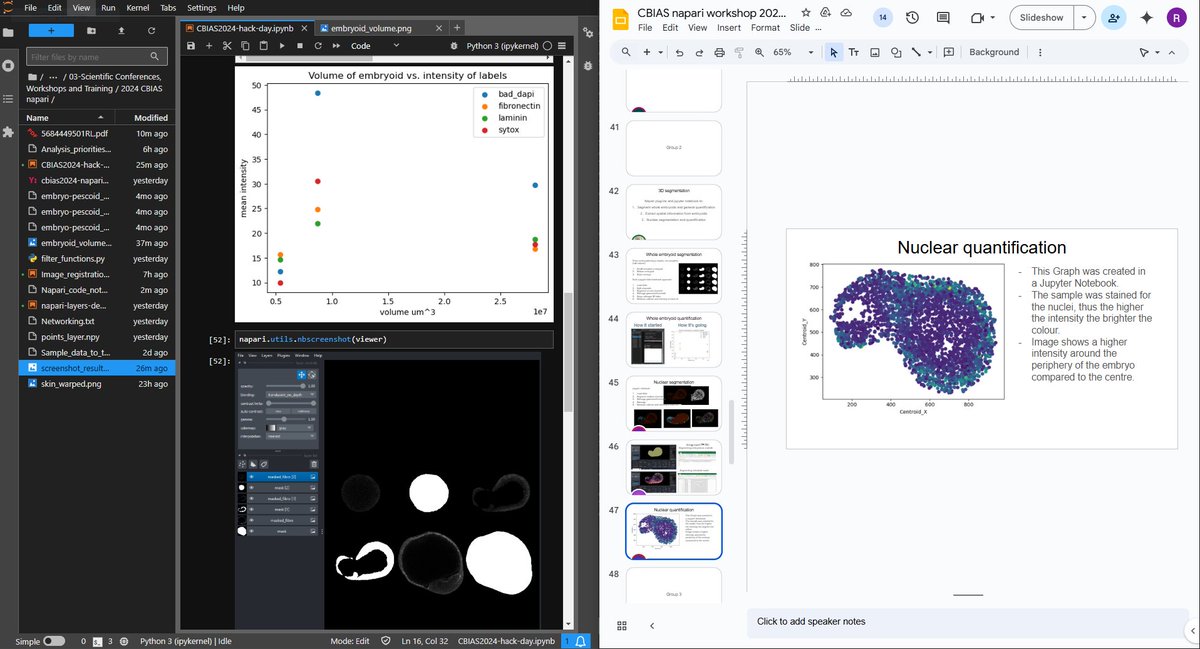Open the JupyterLab View menu
This screenshot has width=1200, height=649.
click(x=81, y=7)
